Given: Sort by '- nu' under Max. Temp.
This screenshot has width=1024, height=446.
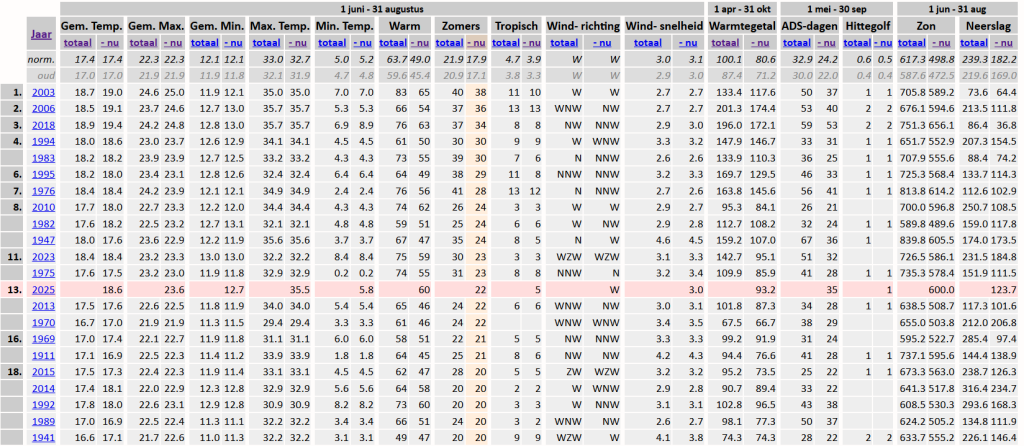Looking at the screenshot, I should (297, 43).
